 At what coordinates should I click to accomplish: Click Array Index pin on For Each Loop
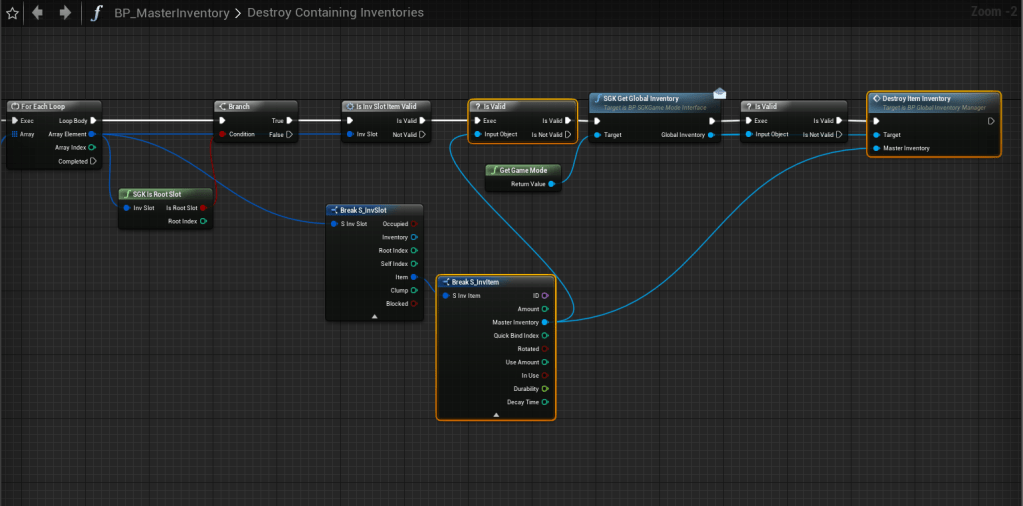click(92, 147)
